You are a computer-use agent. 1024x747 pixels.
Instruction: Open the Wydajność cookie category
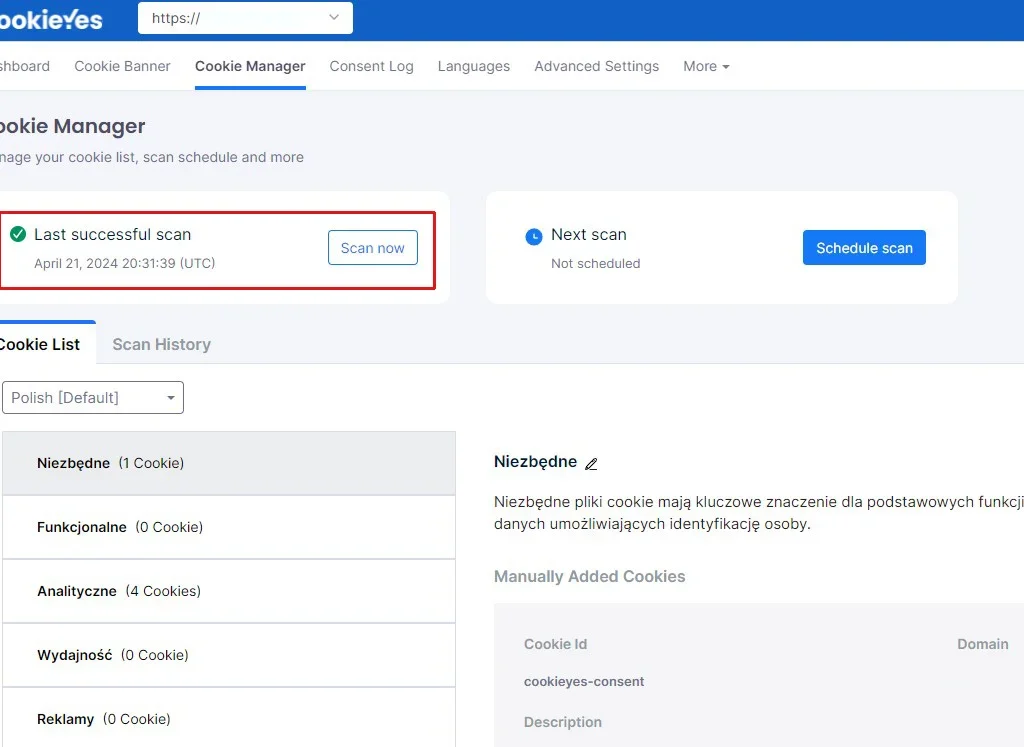228,655
